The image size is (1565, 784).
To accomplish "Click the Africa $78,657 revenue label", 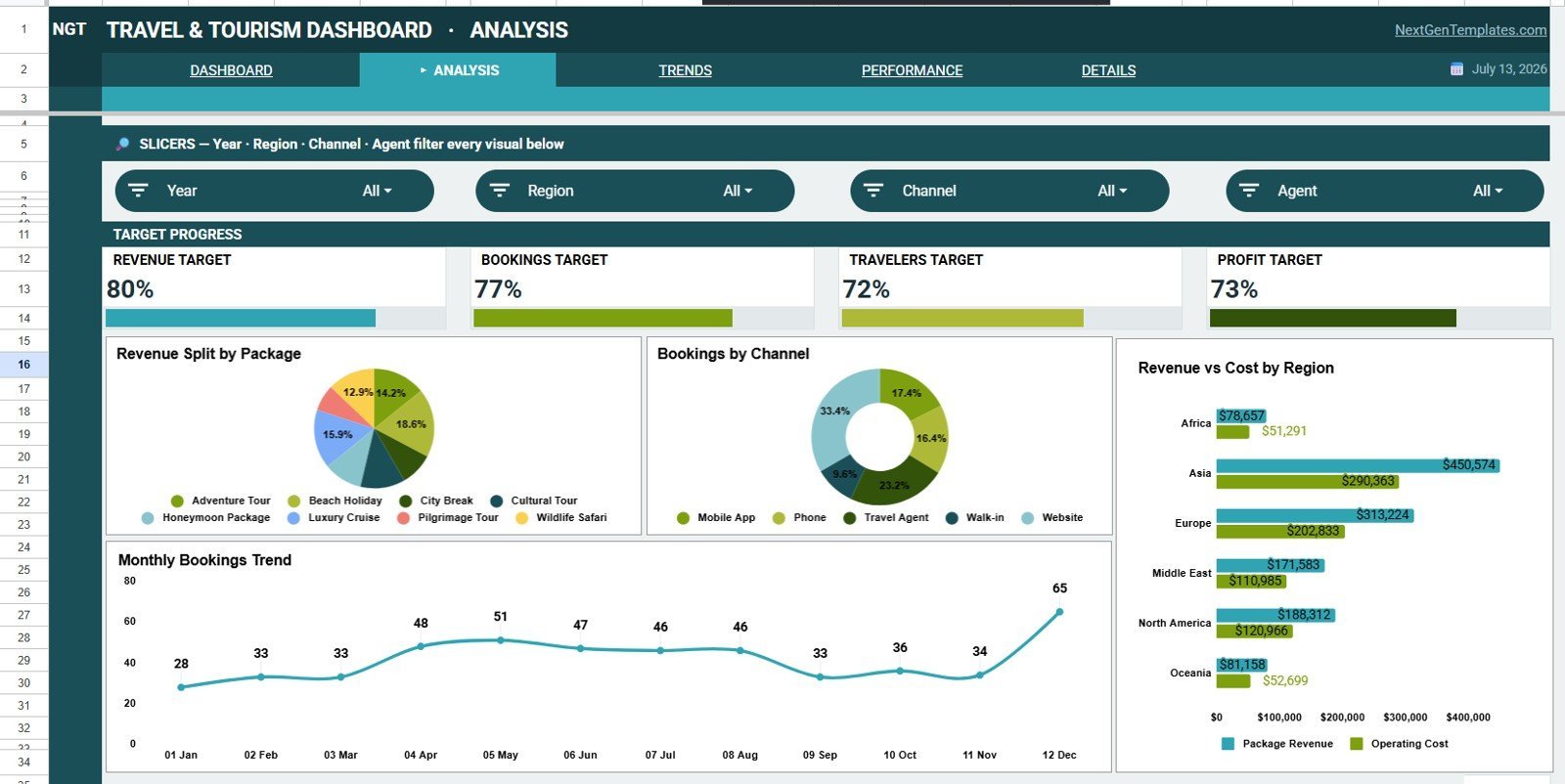I will click(x=1241, y=415).
